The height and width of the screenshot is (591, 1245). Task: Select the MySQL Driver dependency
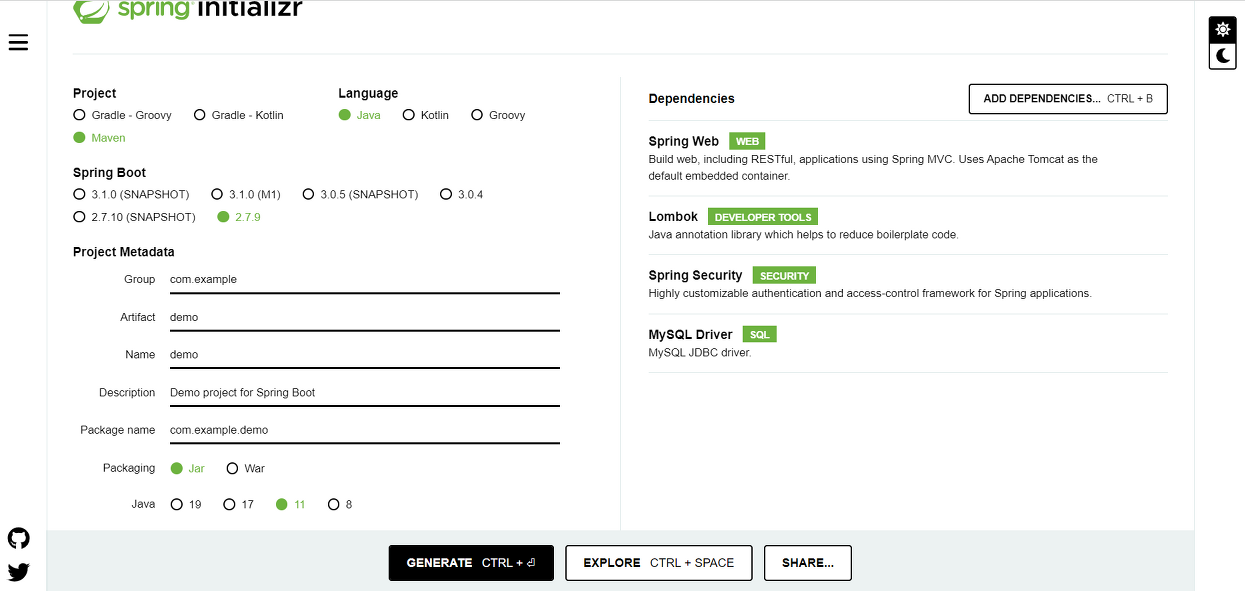click(x=907, y=343)
